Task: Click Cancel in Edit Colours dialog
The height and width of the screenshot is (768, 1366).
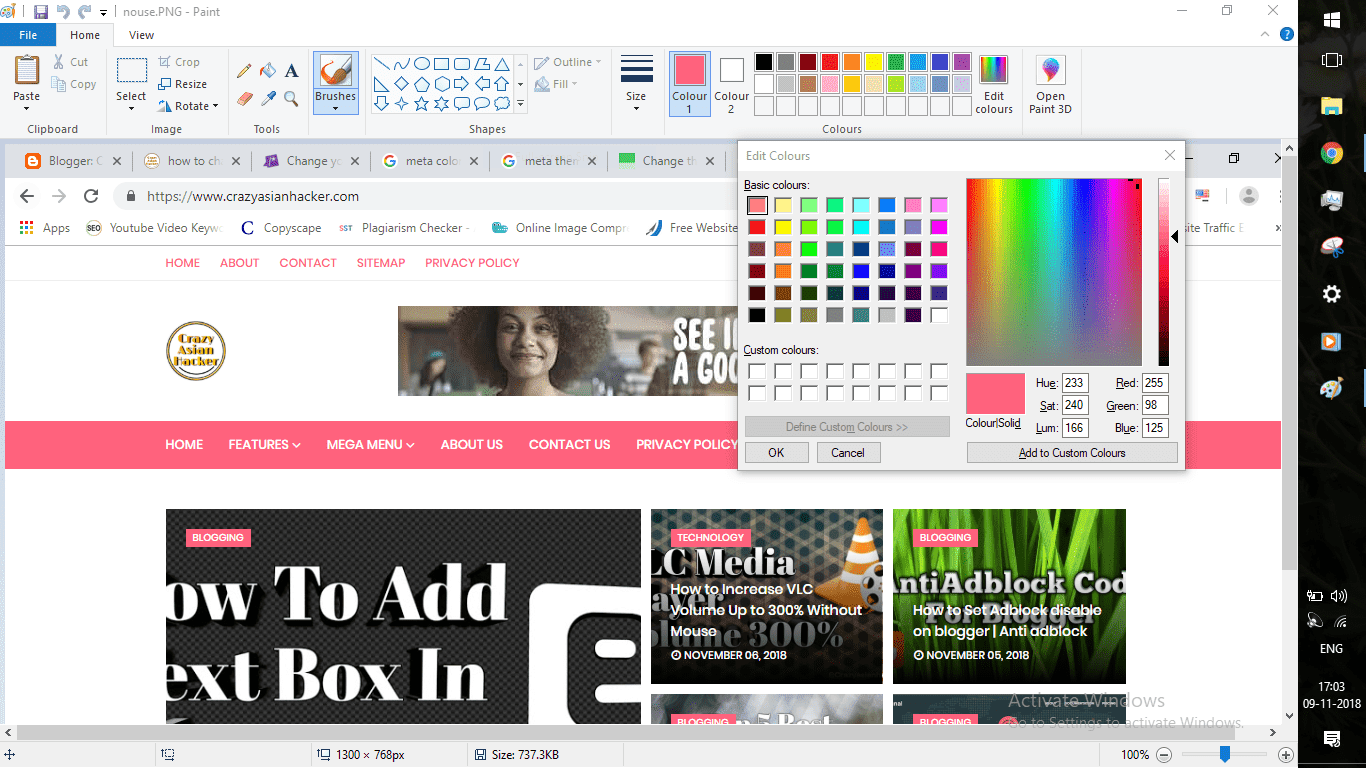Action: tap(848, 453)
